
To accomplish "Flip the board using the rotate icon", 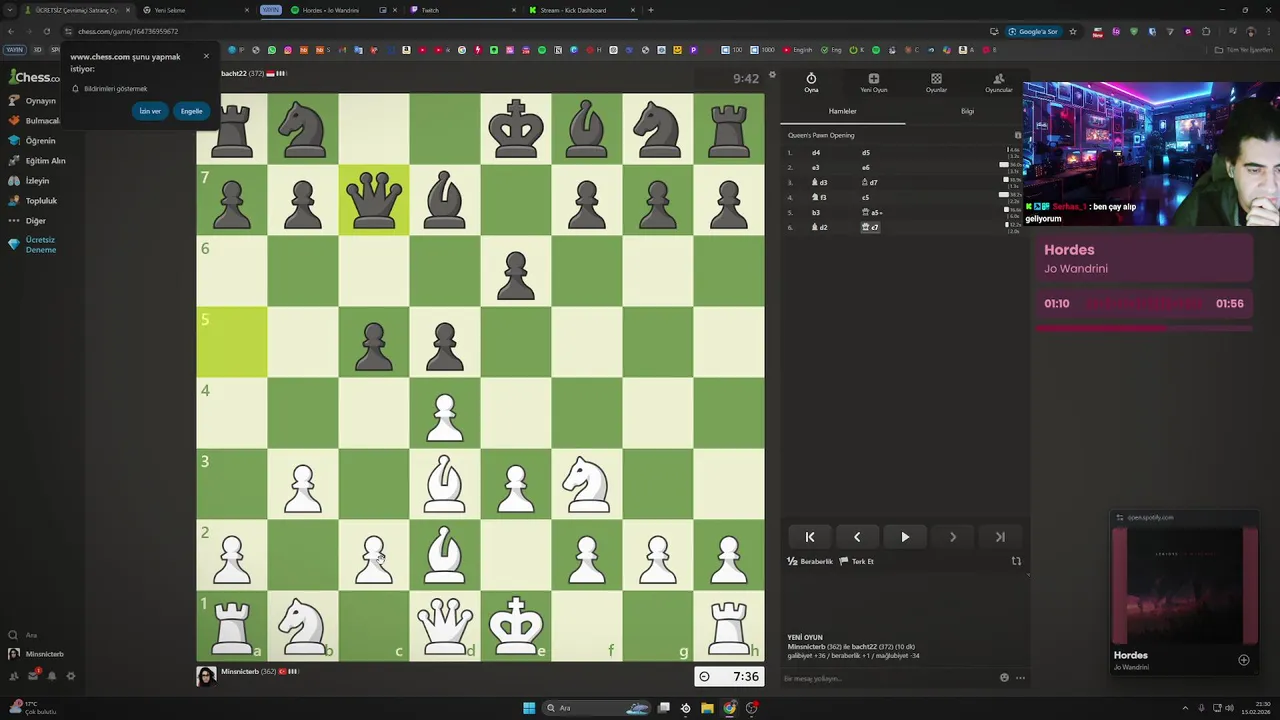I will [x=1016, y=561].
